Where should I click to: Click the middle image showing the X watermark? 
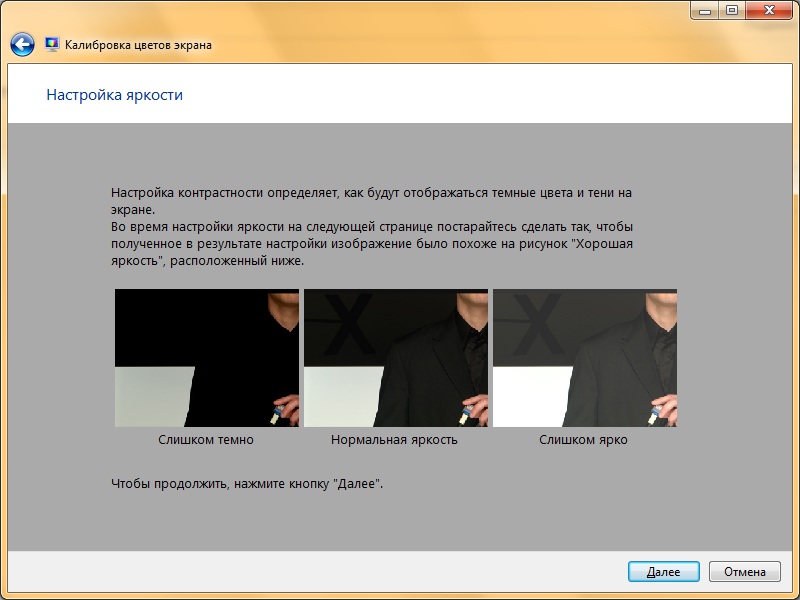coord(394,357)
